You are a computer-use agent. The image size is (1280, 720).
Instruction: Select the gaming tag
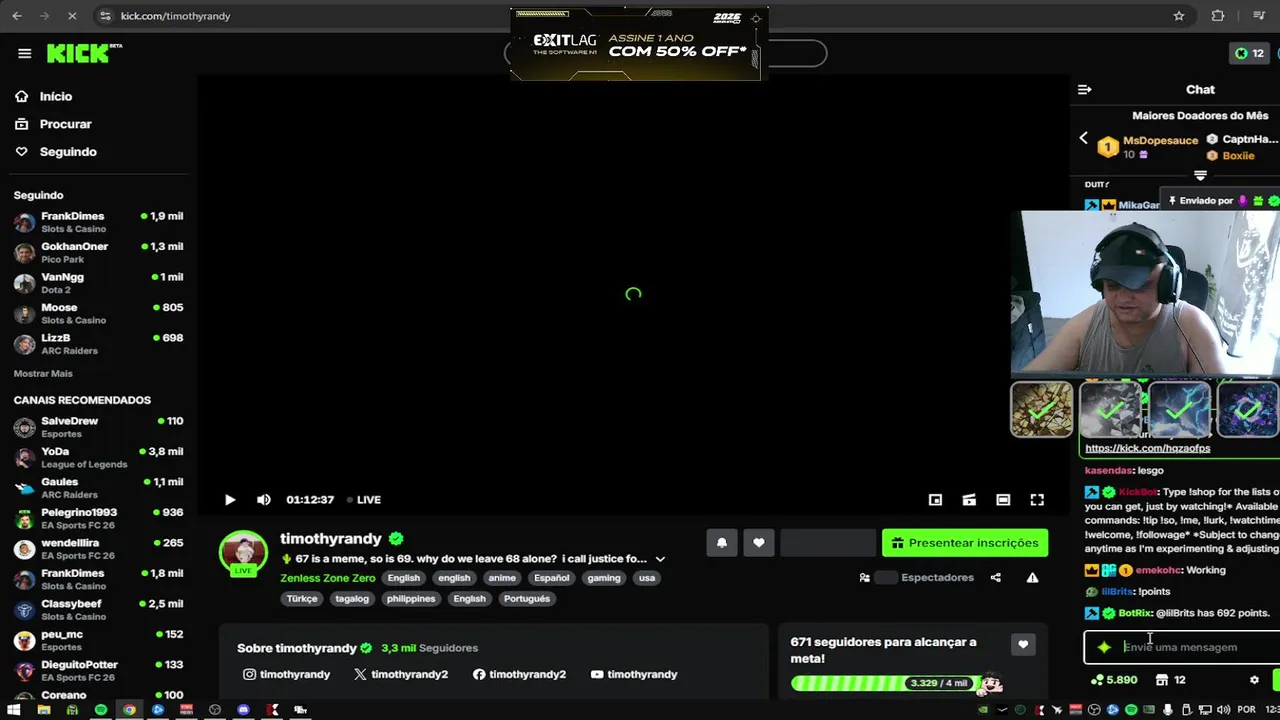(x=604, y=578)
